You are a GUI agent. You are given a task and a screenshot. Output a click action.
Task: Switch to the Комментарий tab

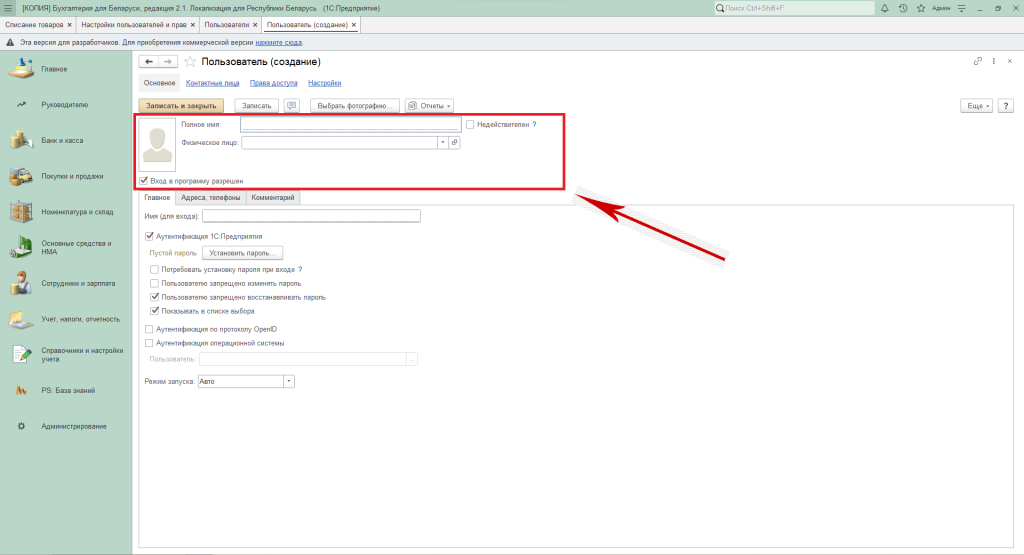click(x=272, y=198)
